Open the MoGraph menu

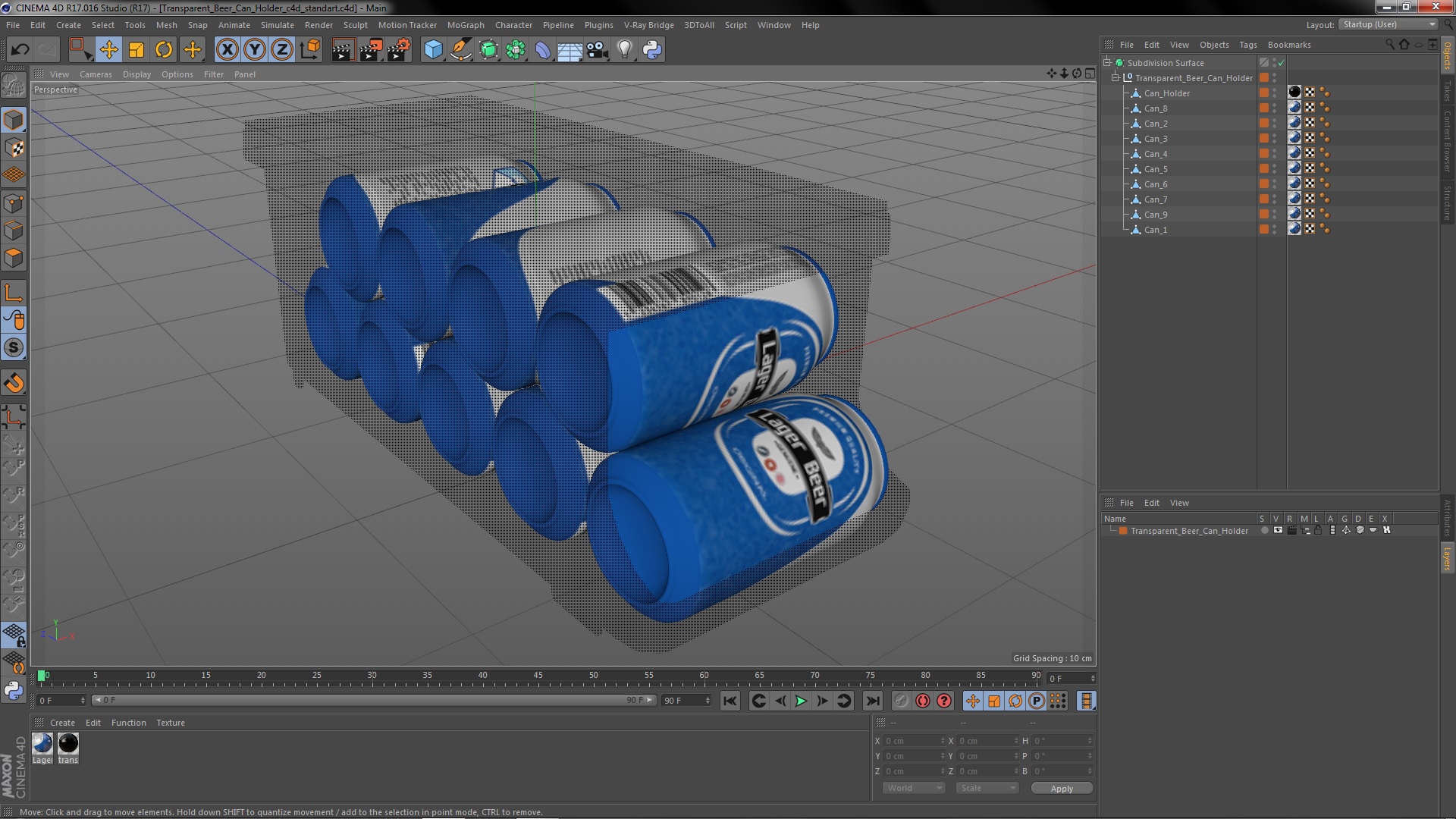tap(466, 25)
